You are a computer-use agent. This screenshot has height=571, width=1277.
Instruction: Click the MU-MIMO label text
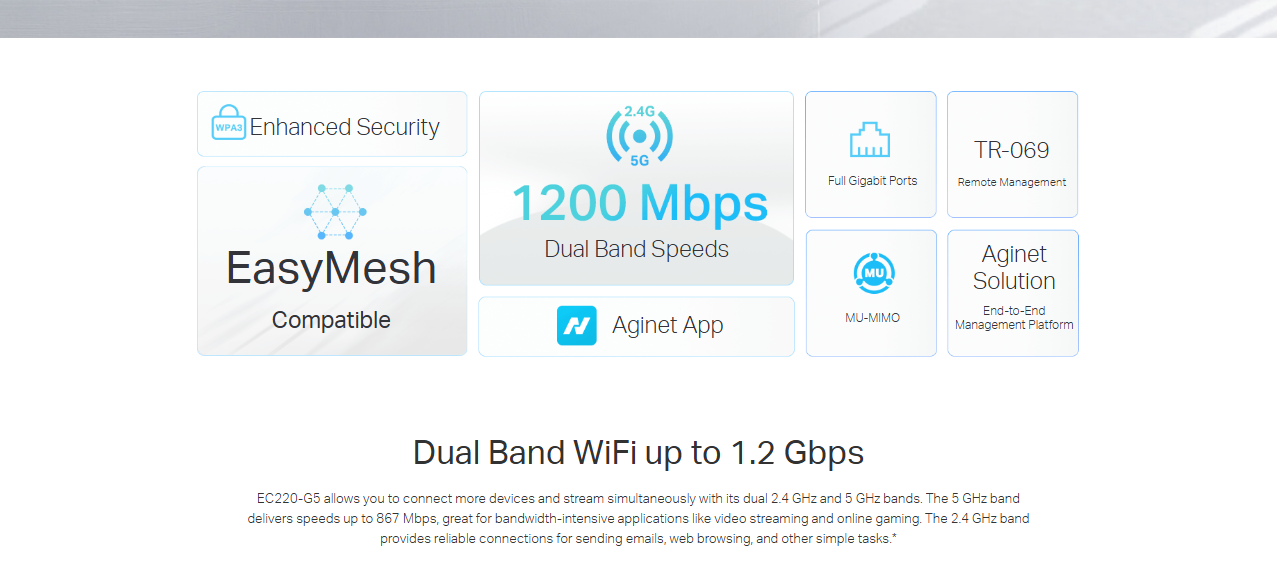click(x=872, y=318)
